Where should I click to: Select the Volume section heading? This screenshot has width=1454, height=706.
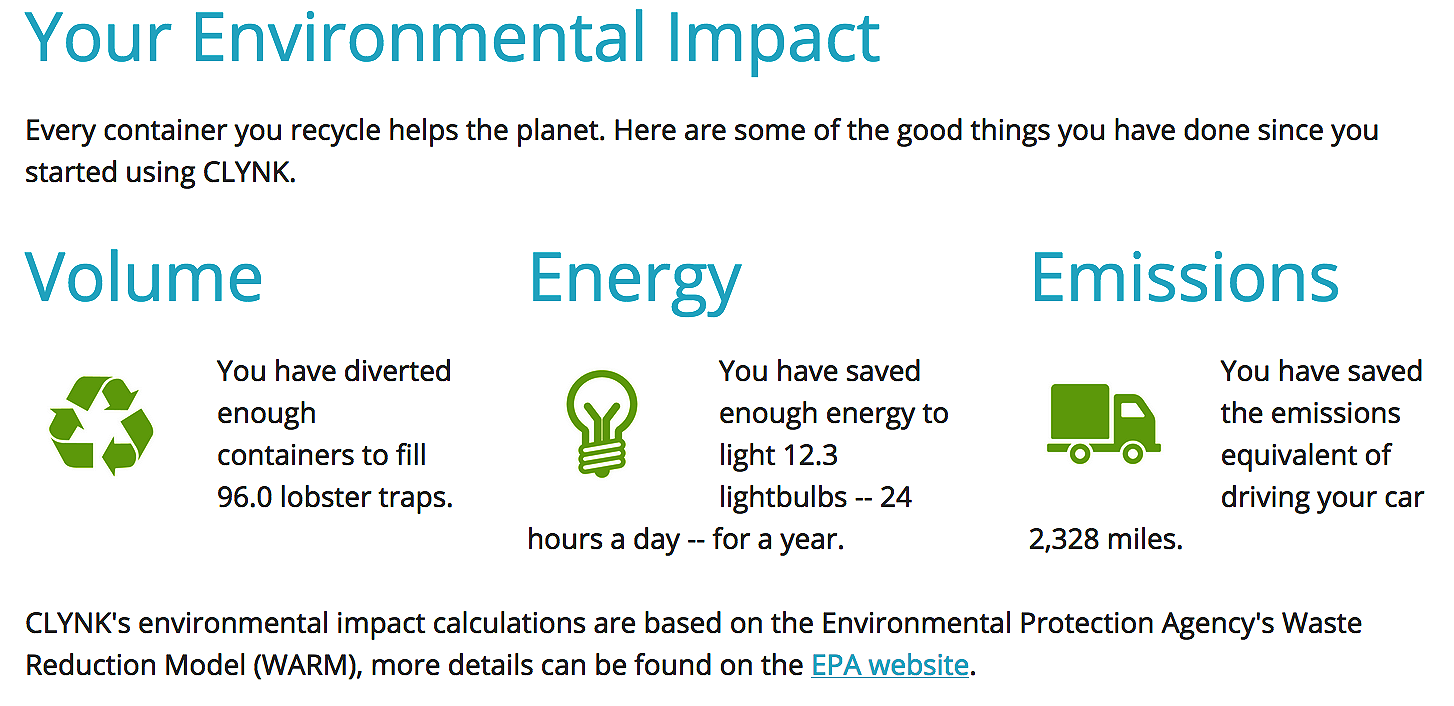144,277
